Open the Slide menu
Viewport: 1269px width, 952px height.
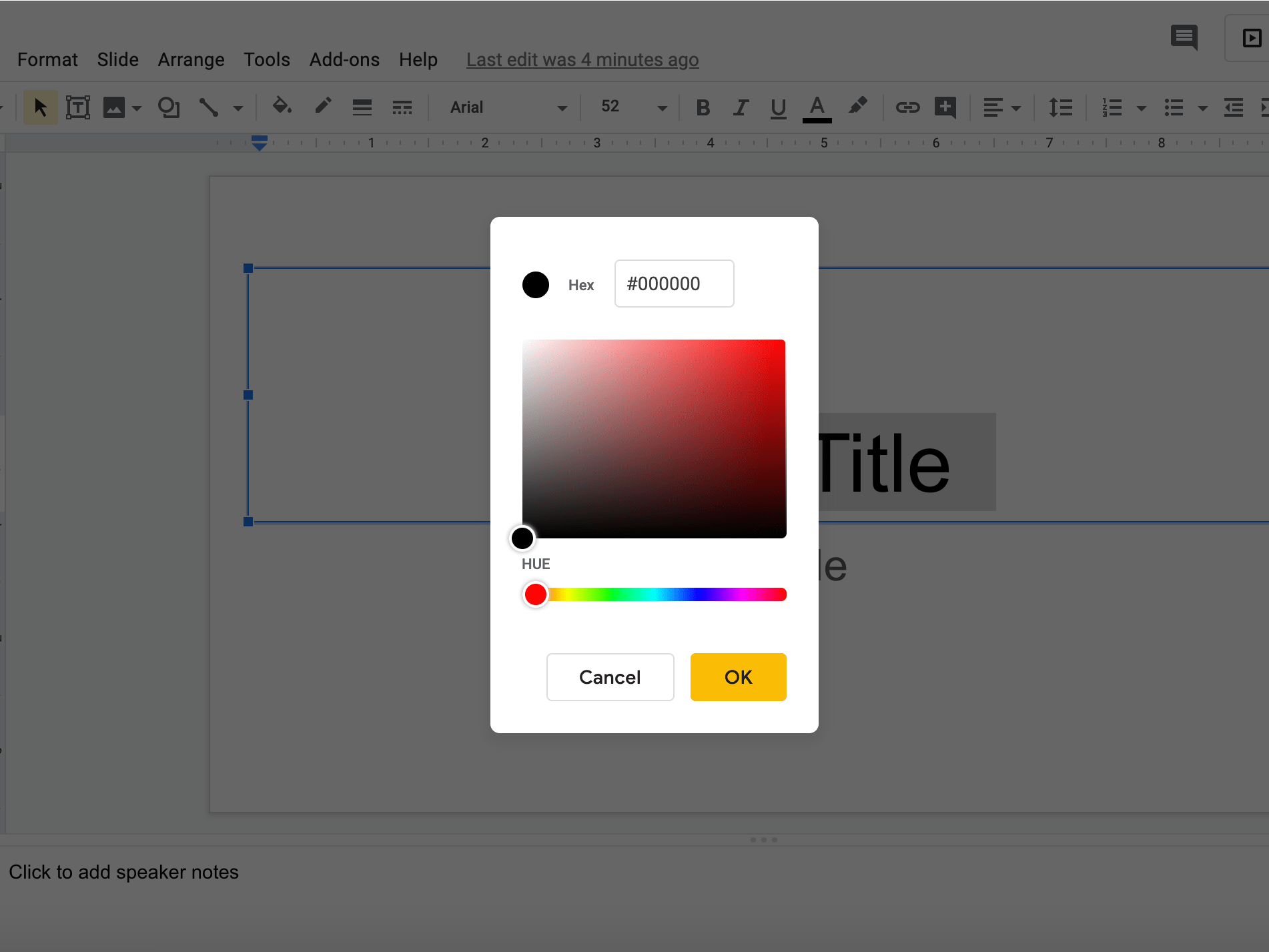118,60
